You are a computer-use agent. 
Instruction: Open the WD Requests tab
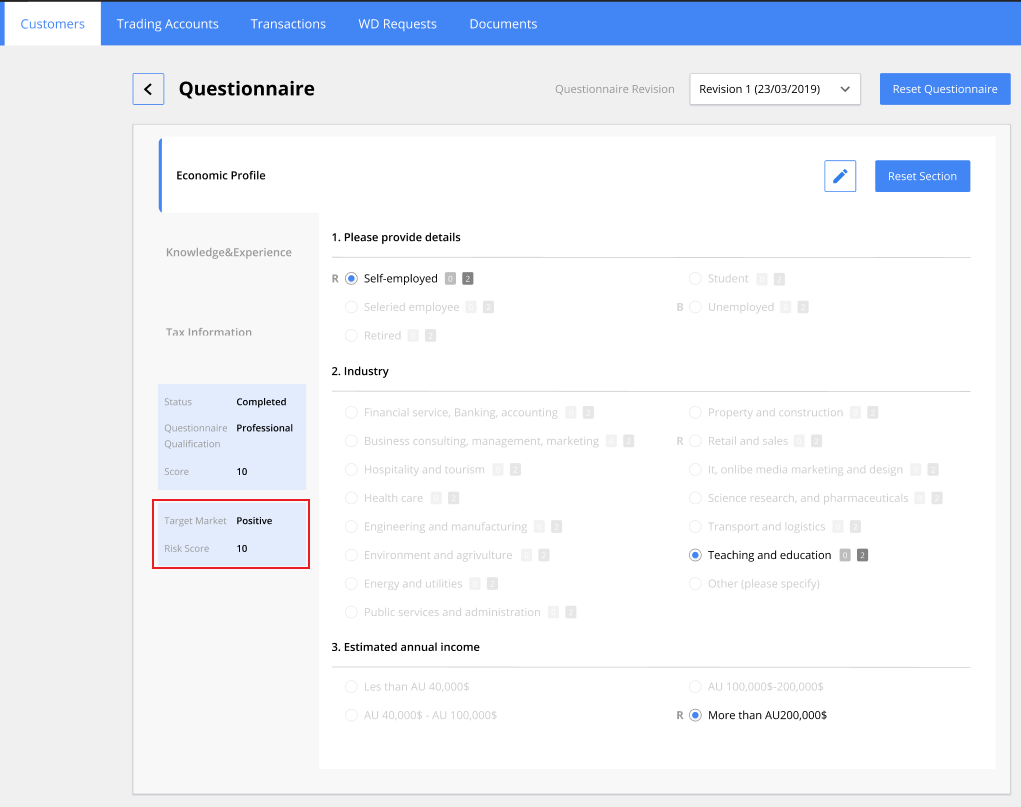coord(397,23)
